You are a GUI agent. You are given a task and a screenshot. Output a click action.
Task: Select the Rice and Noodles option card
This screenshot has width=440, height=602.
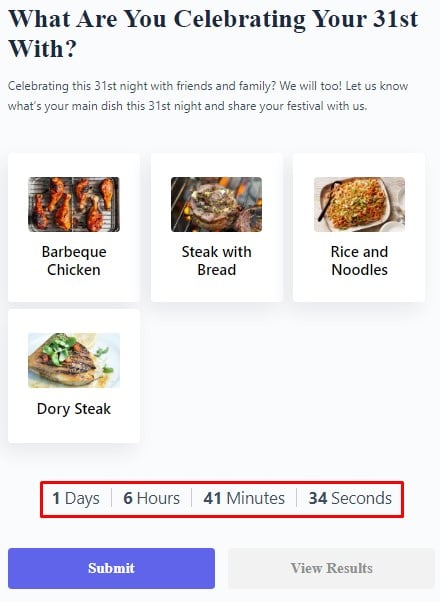(359, 227)
